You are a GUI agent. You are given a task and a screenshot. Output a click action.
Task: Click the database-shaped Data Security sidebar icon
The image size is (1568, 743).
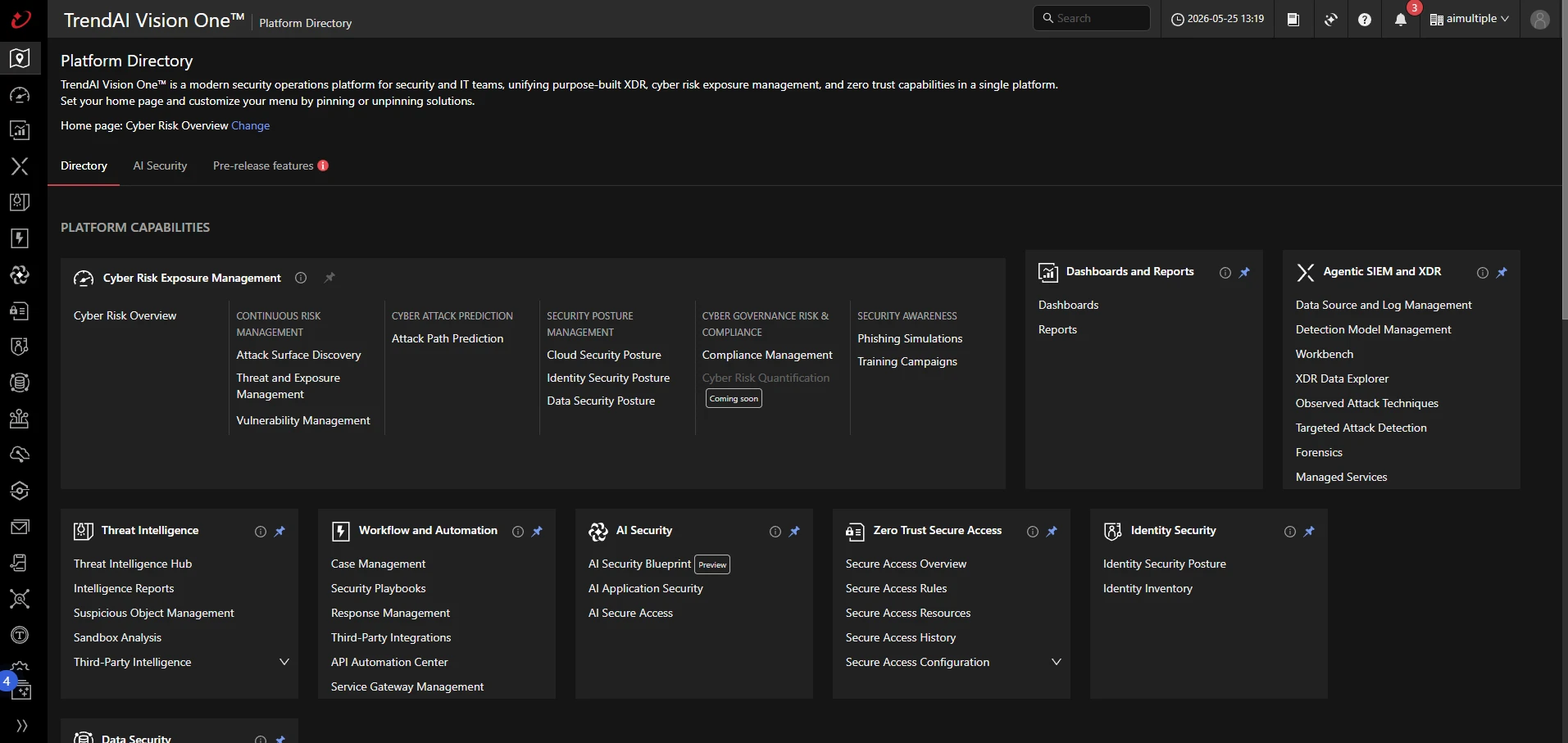click(20, 383)
